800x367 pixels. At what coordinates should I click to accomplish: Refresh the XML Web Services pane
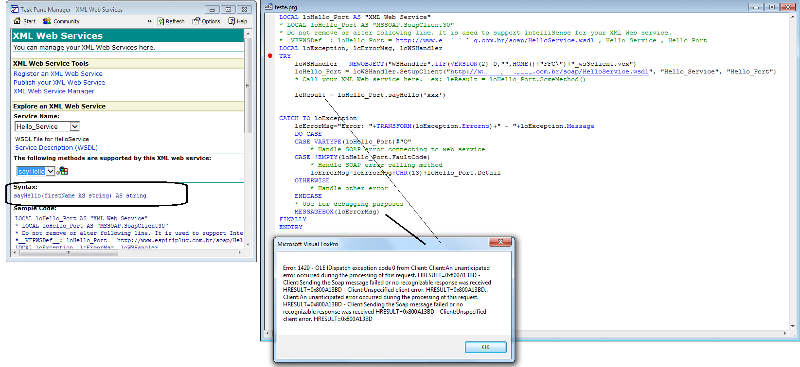pos(171,21)
